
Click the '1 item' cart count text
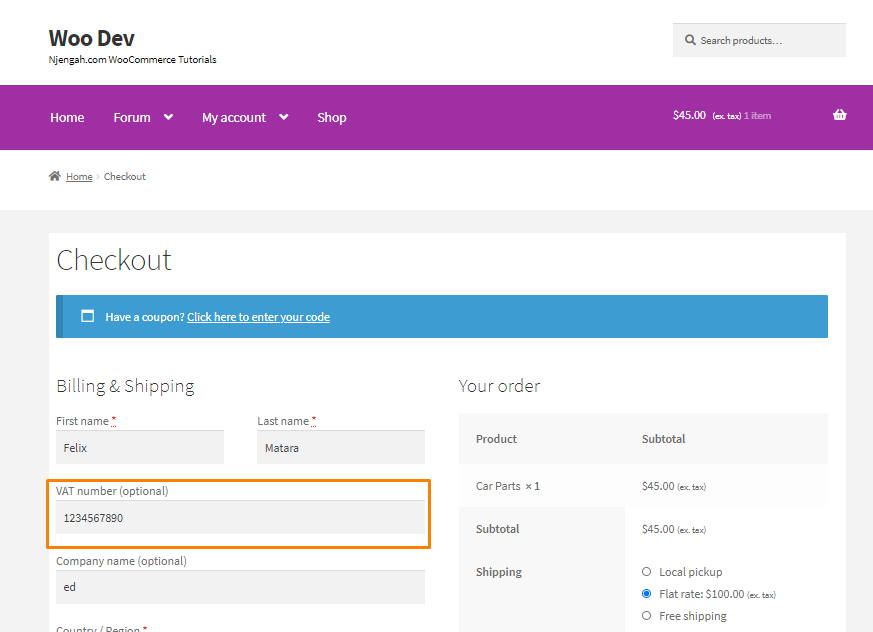[757, 116]
